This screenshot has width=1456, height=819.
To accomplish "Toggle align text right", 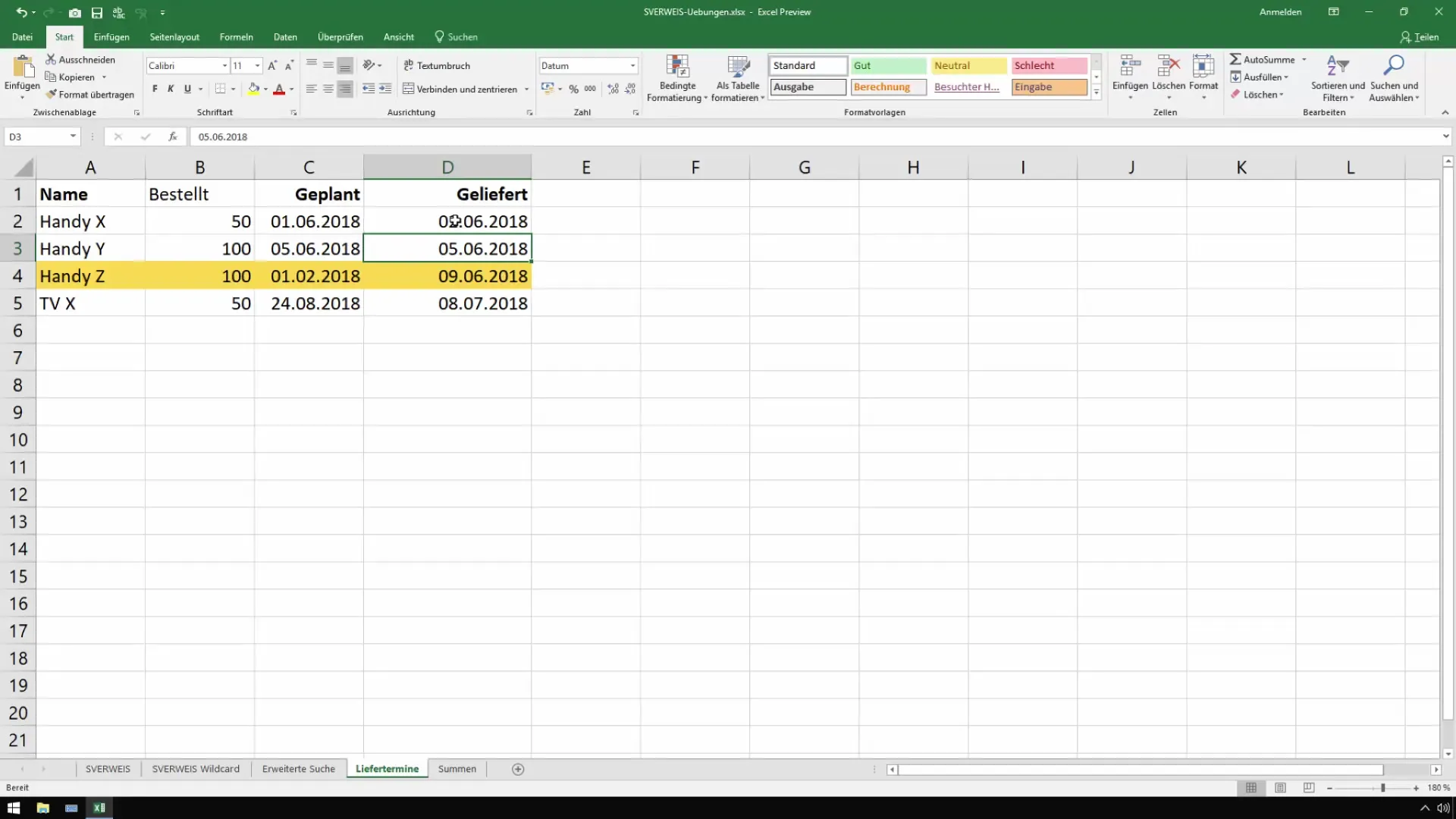I will pyautogui.click(x=345, y=89).
